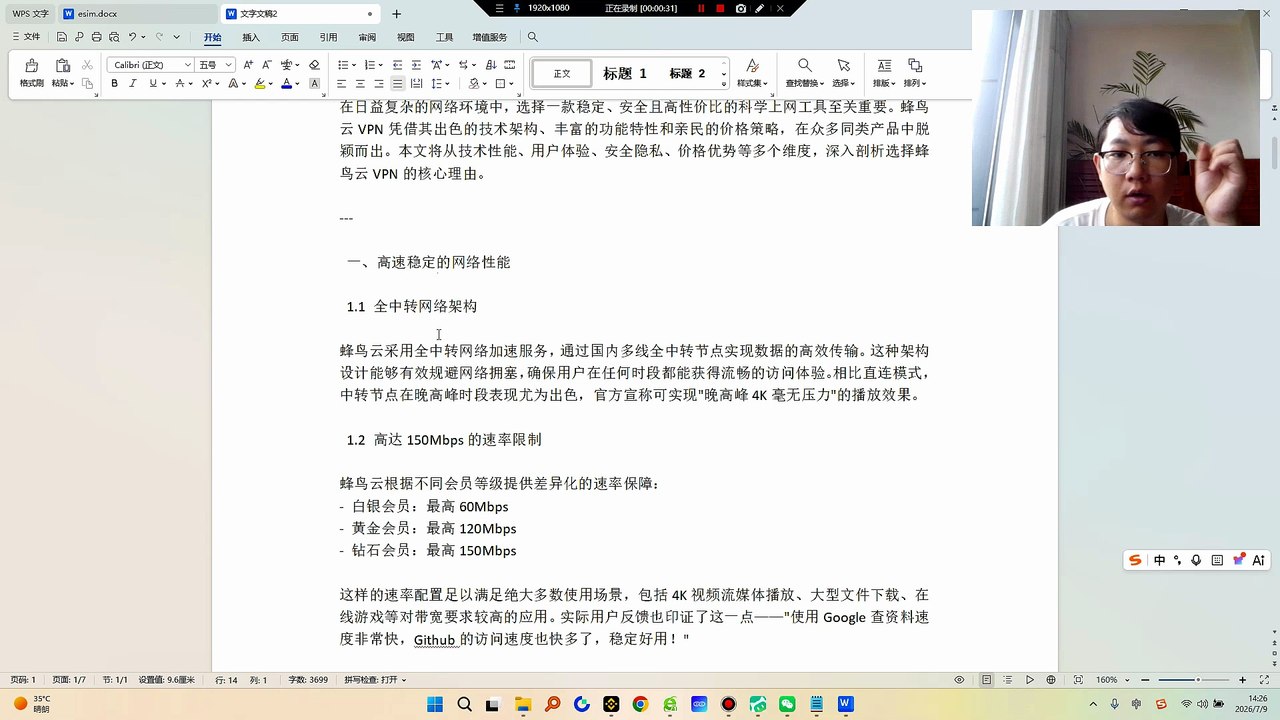Open the underline style dropdown arrow
1280x720 pixels.
tap(163, 84)
